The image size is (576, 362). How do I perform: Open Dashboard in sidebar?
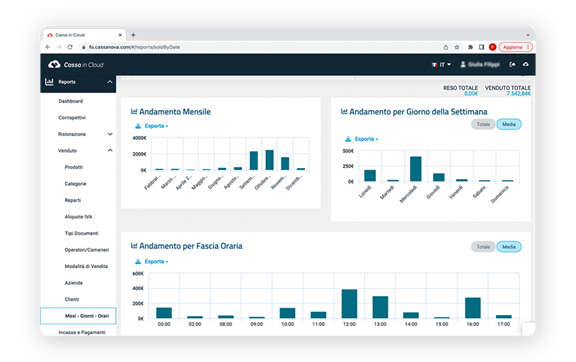[71, 101]
